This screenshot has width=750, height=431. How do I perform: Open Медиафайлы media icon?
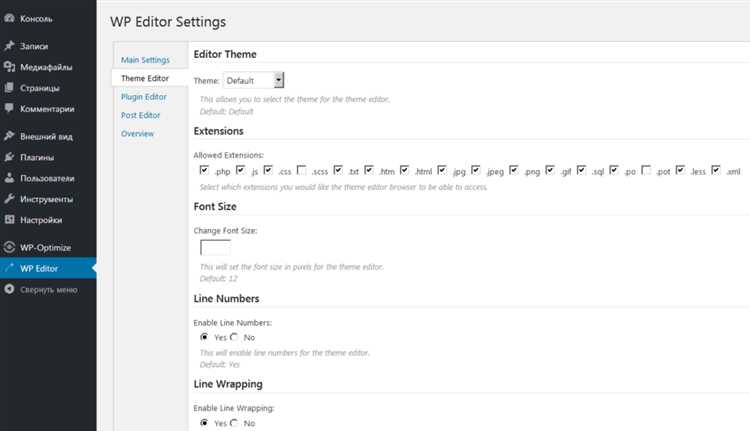[x=9, y=67]
